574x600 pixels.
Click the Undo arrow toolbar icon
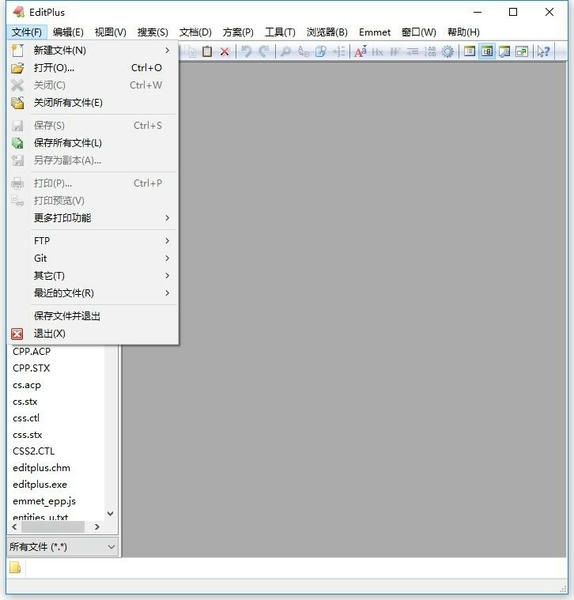click(x=246, y=51)
